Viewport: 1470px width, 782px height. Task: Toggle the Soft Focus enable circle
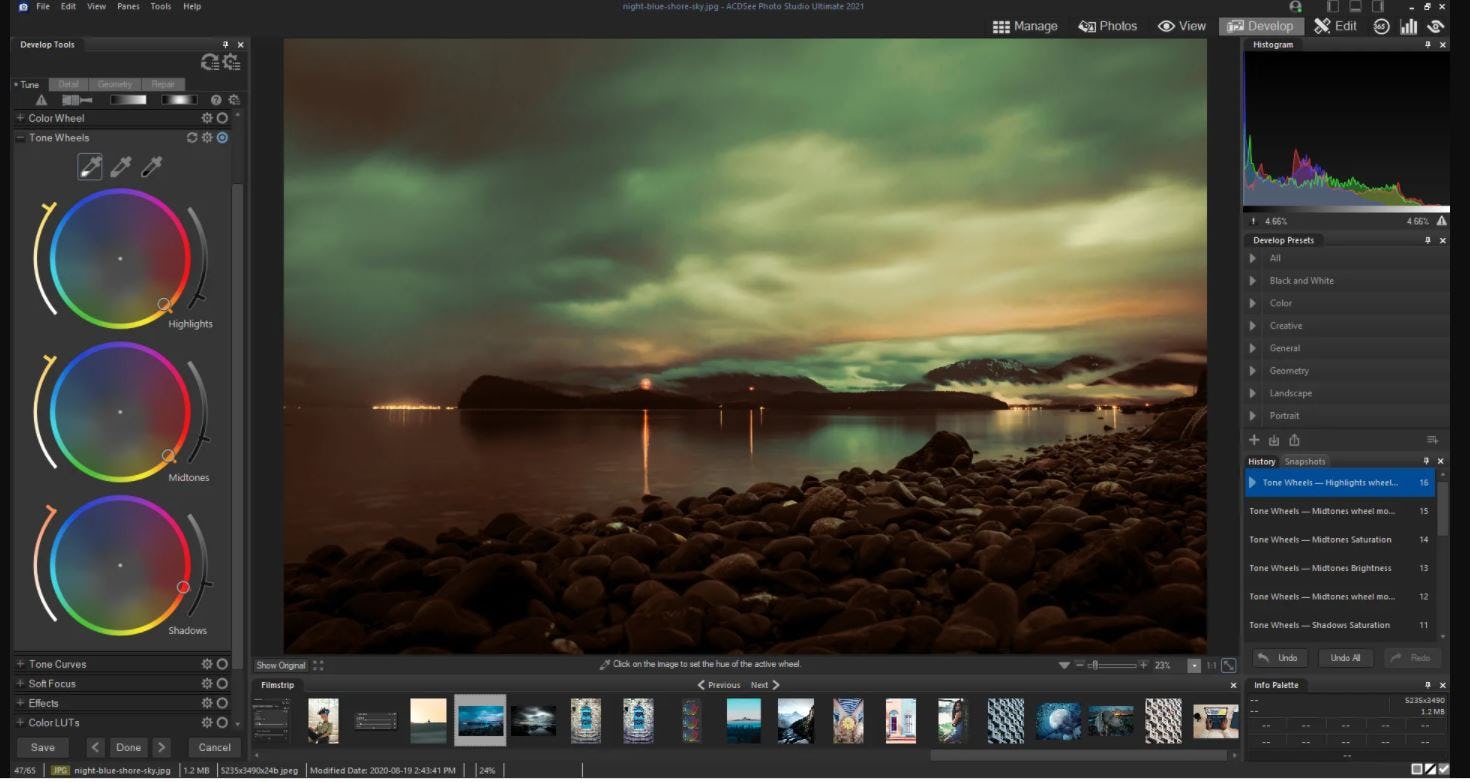222,684
